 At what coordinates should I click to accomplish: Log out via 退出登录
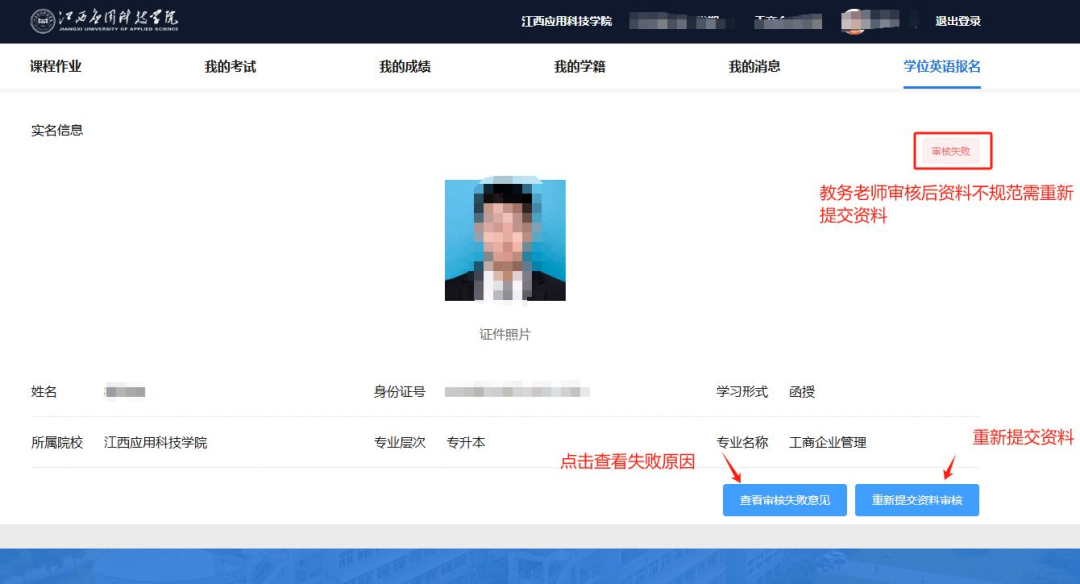tap(959, 21)
